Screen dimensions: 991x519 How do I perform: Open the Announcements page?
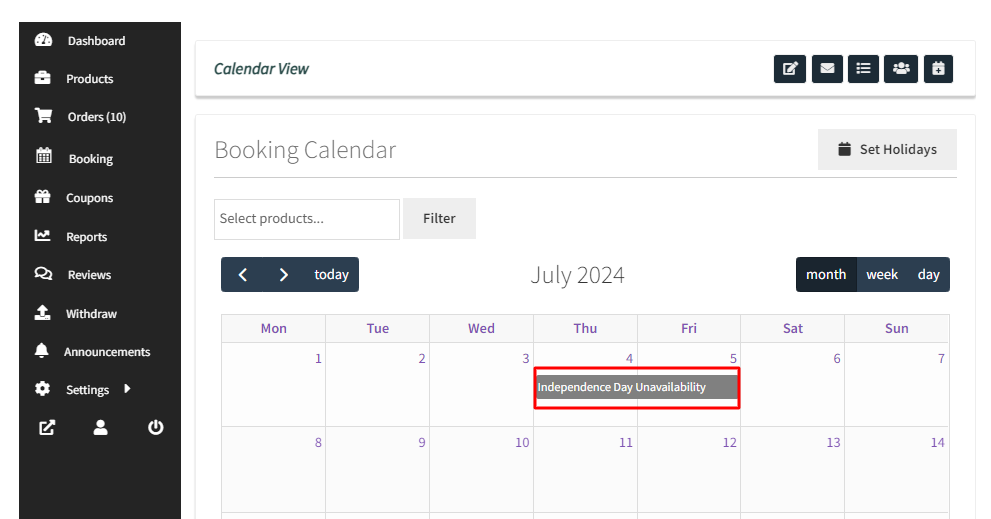pyautogui.click(x=107, y=352)
